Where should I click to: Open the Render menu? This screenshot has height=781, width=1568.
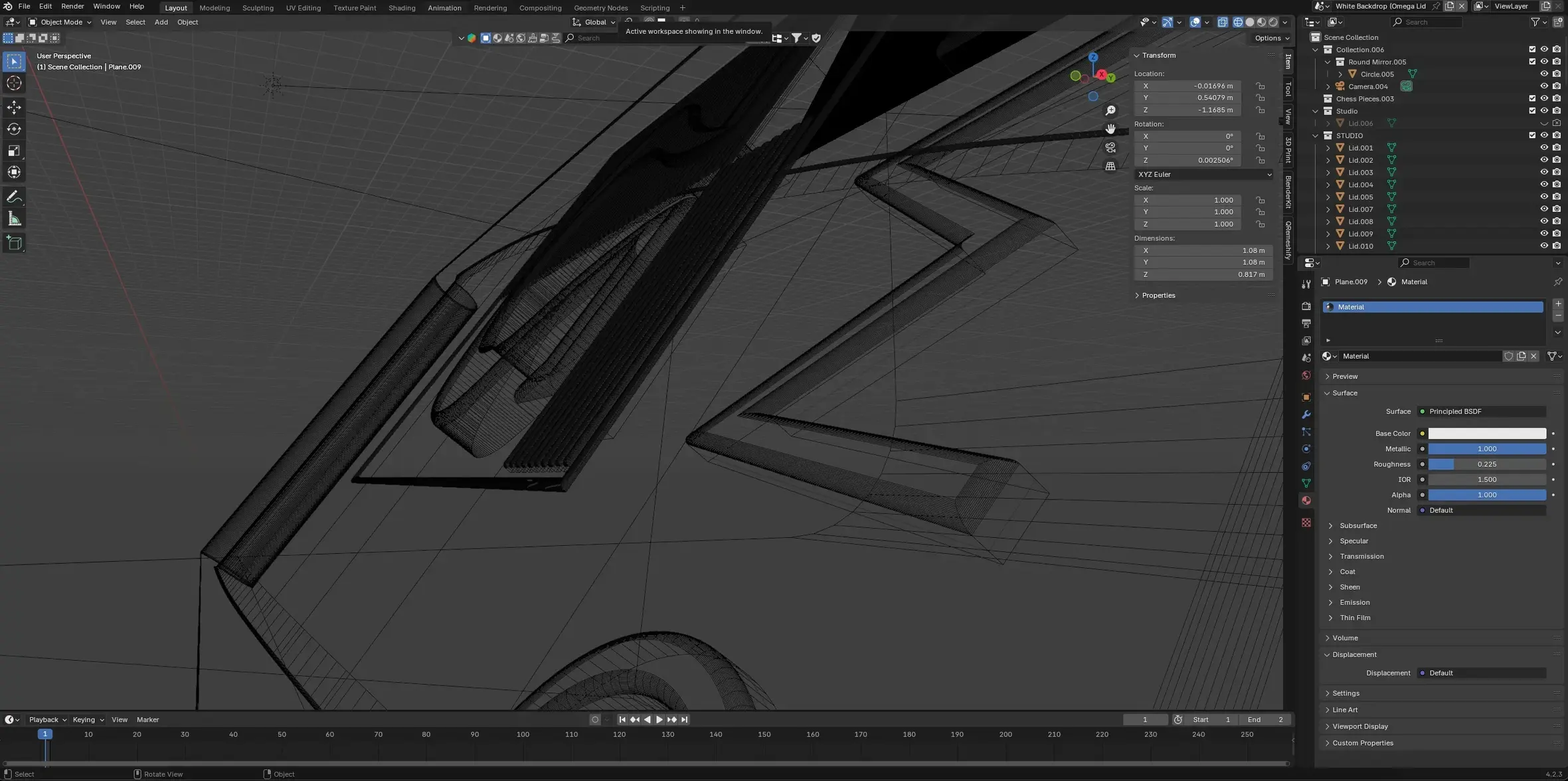[x=72, y=6]
